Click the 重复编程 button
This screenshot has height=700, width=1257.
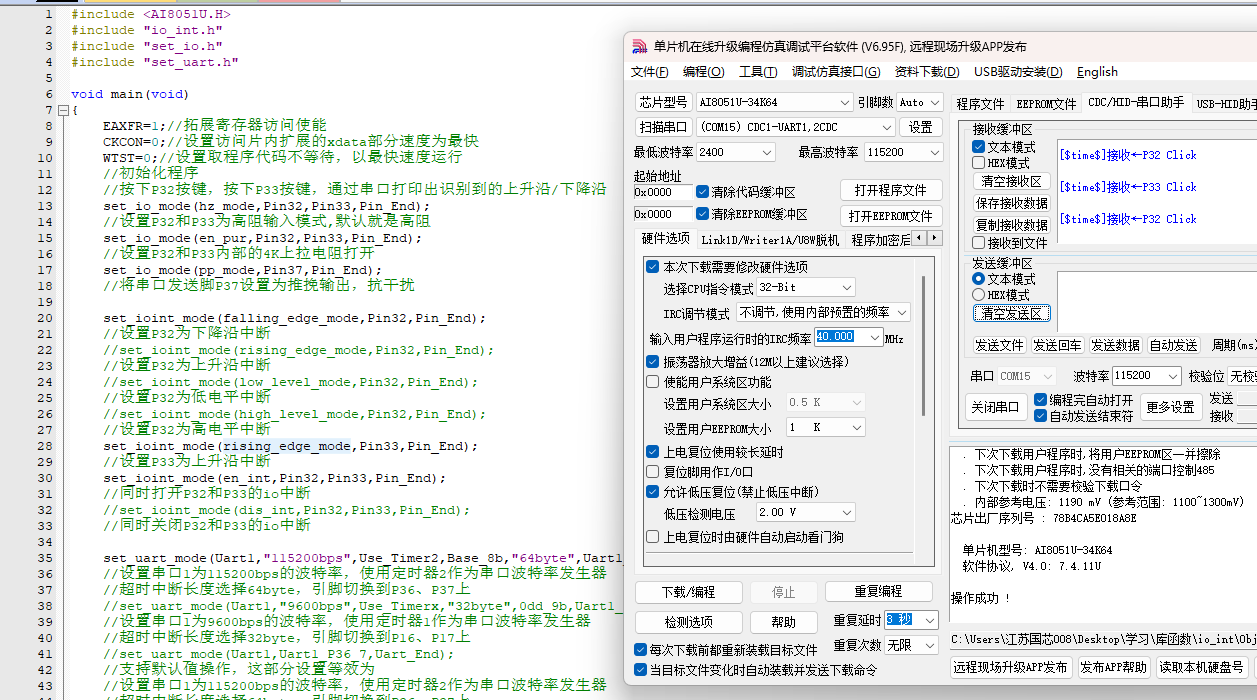pyautogui.click(x=878, y=592)
